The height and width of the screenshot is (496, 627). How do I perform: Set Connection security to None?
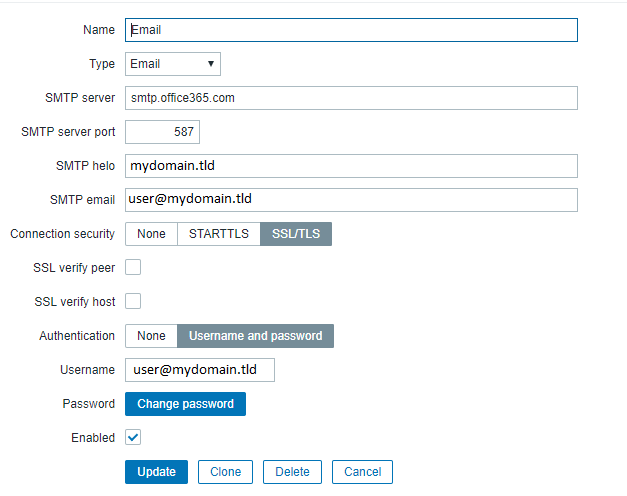click(x=151, y=234)
